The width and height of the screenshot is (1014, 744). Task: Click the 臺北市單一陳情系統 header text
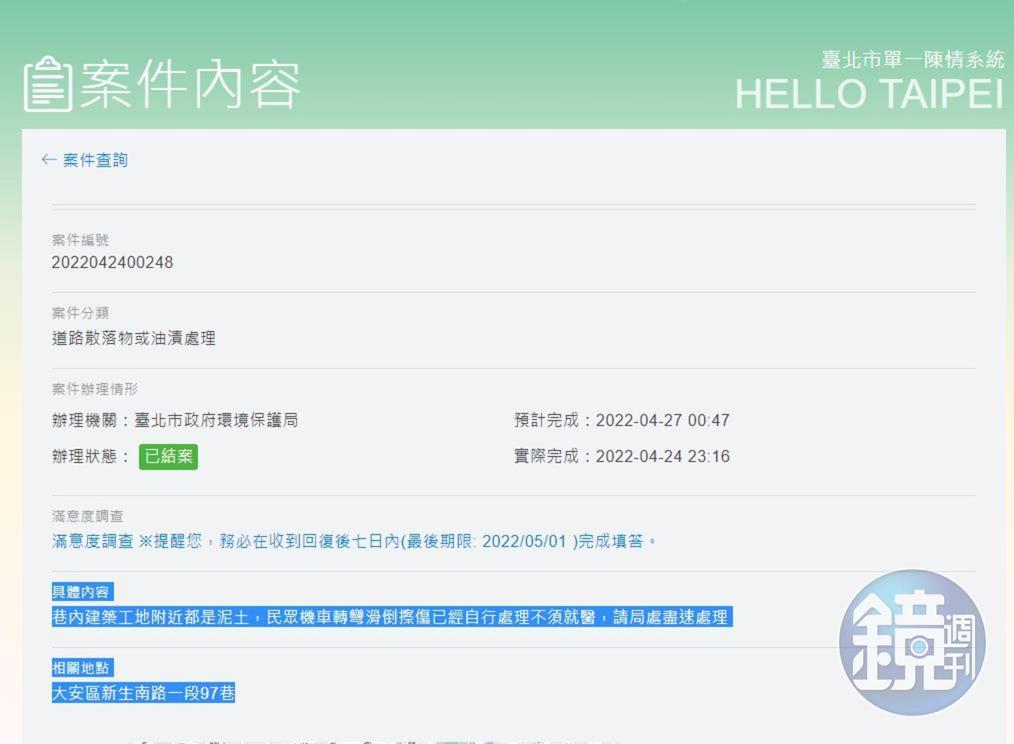click(913, 60)
